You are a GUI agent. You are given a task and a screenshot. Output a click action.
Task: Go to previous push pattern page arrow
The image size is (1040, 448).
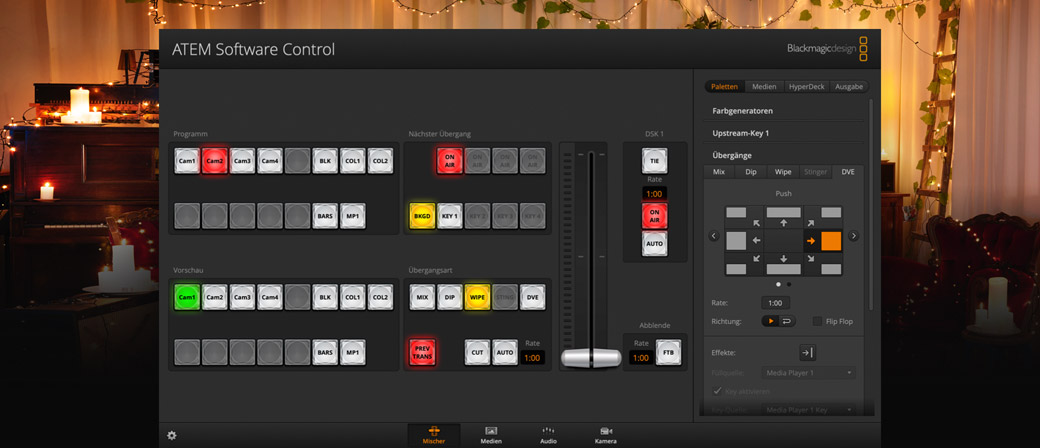tap(713, 236)
